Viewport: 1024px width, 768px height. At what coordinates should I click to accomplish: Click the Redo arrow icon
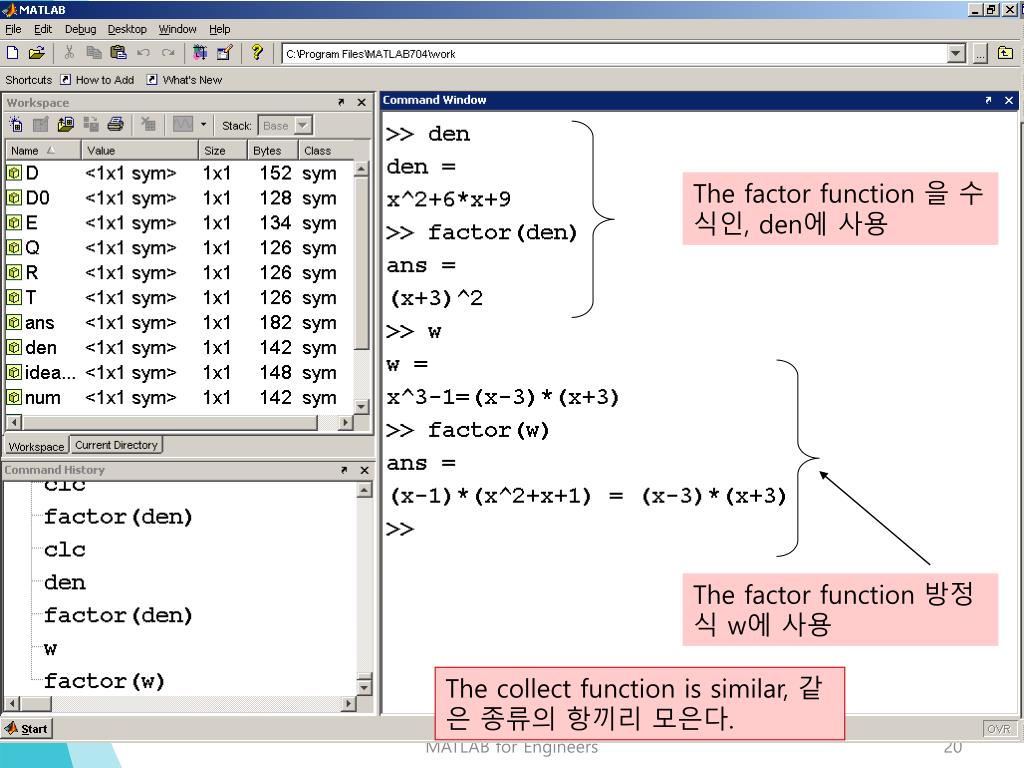[168, 53]
